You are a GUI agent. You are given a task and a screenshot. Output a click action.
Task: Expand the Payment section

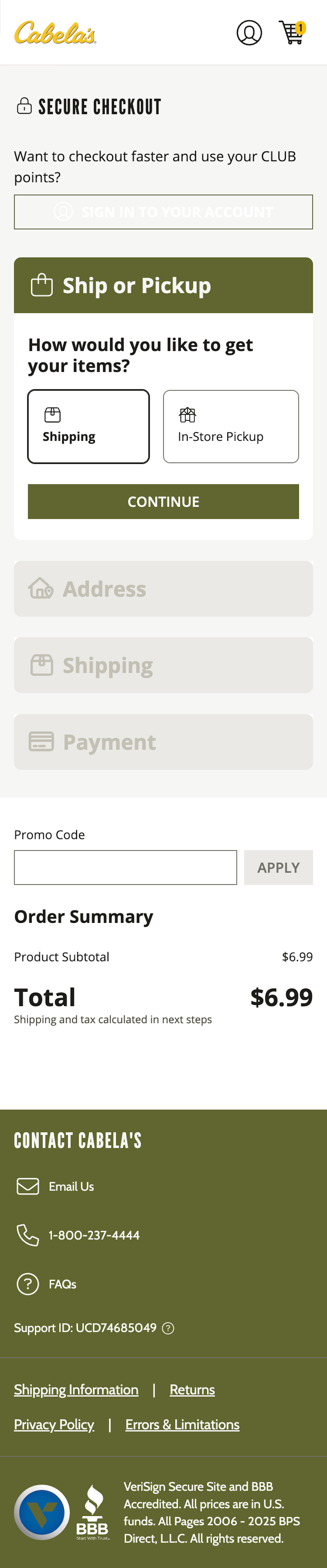point(163,741)
